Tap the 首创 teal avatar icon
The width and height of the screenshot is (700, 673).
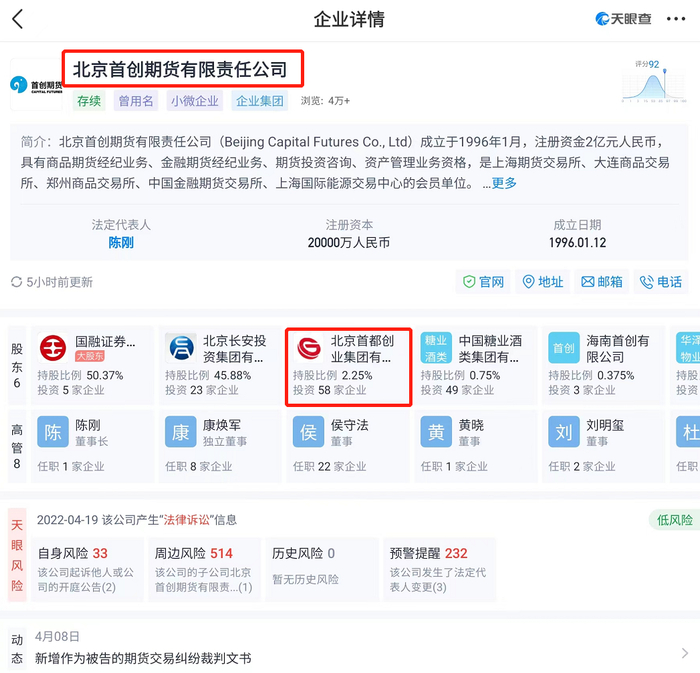(x=564, y=348)
